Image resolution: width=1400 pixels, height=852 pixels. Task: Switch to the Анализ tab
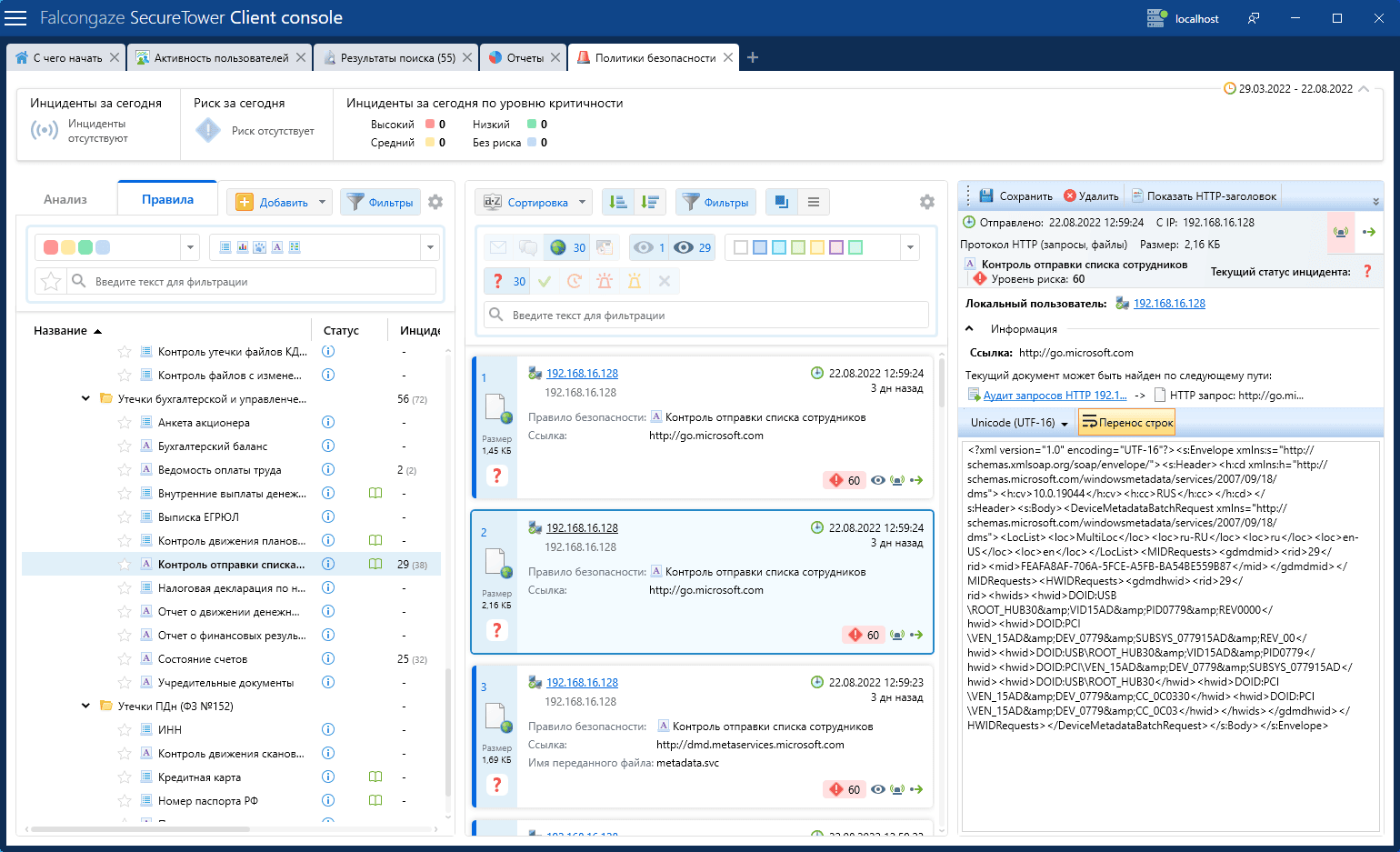[x=65, y=199]
